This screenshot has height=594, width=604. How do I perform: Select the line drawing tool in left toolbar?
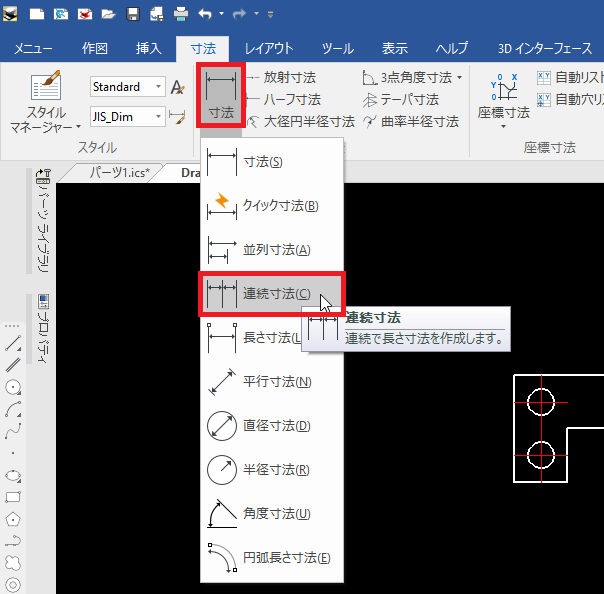[x=13, y=343]
